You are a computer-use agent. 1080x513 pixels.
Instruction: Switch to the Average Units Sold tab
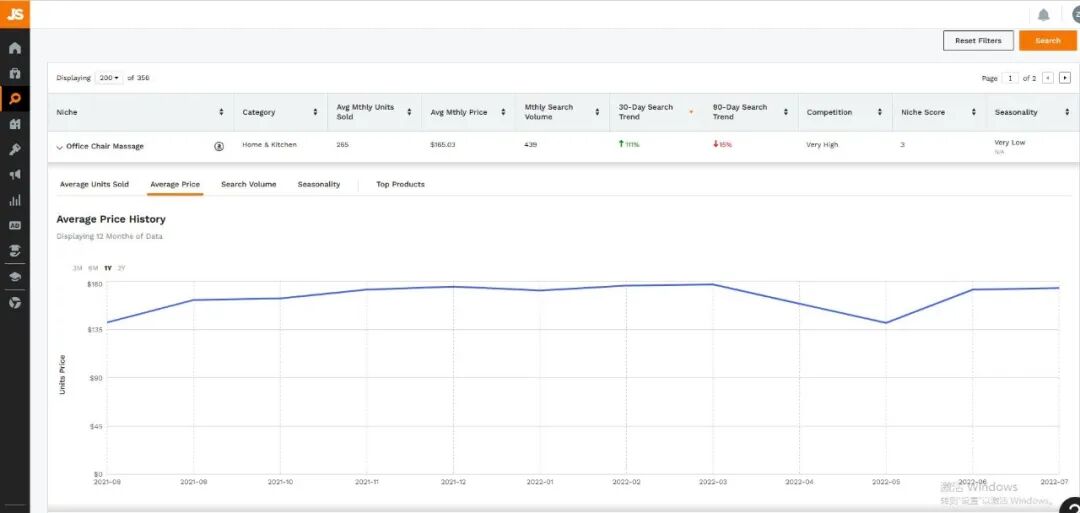[x=94, y=185]
